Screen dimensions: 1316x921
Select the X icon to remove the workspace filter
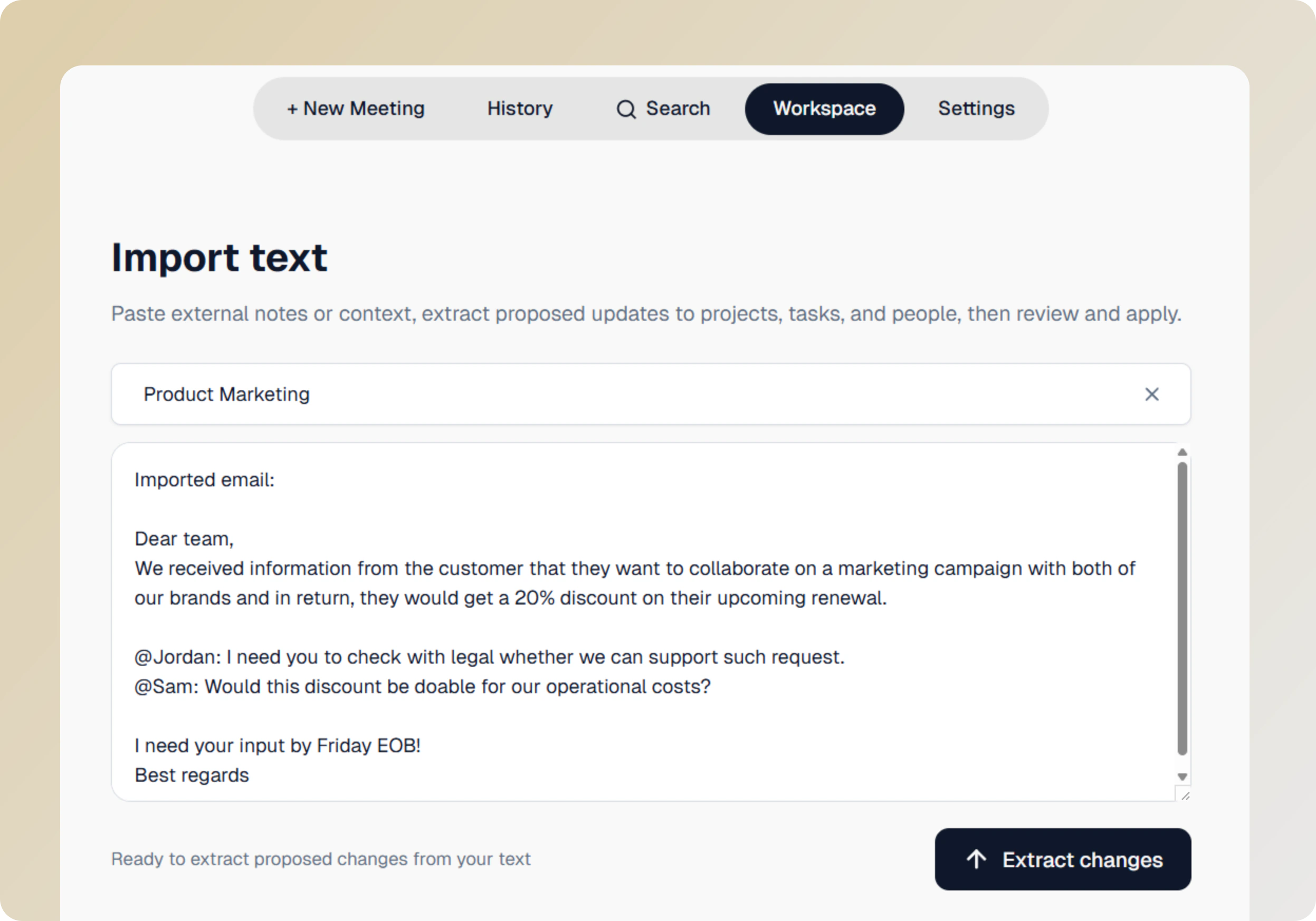pos(1152,395)
